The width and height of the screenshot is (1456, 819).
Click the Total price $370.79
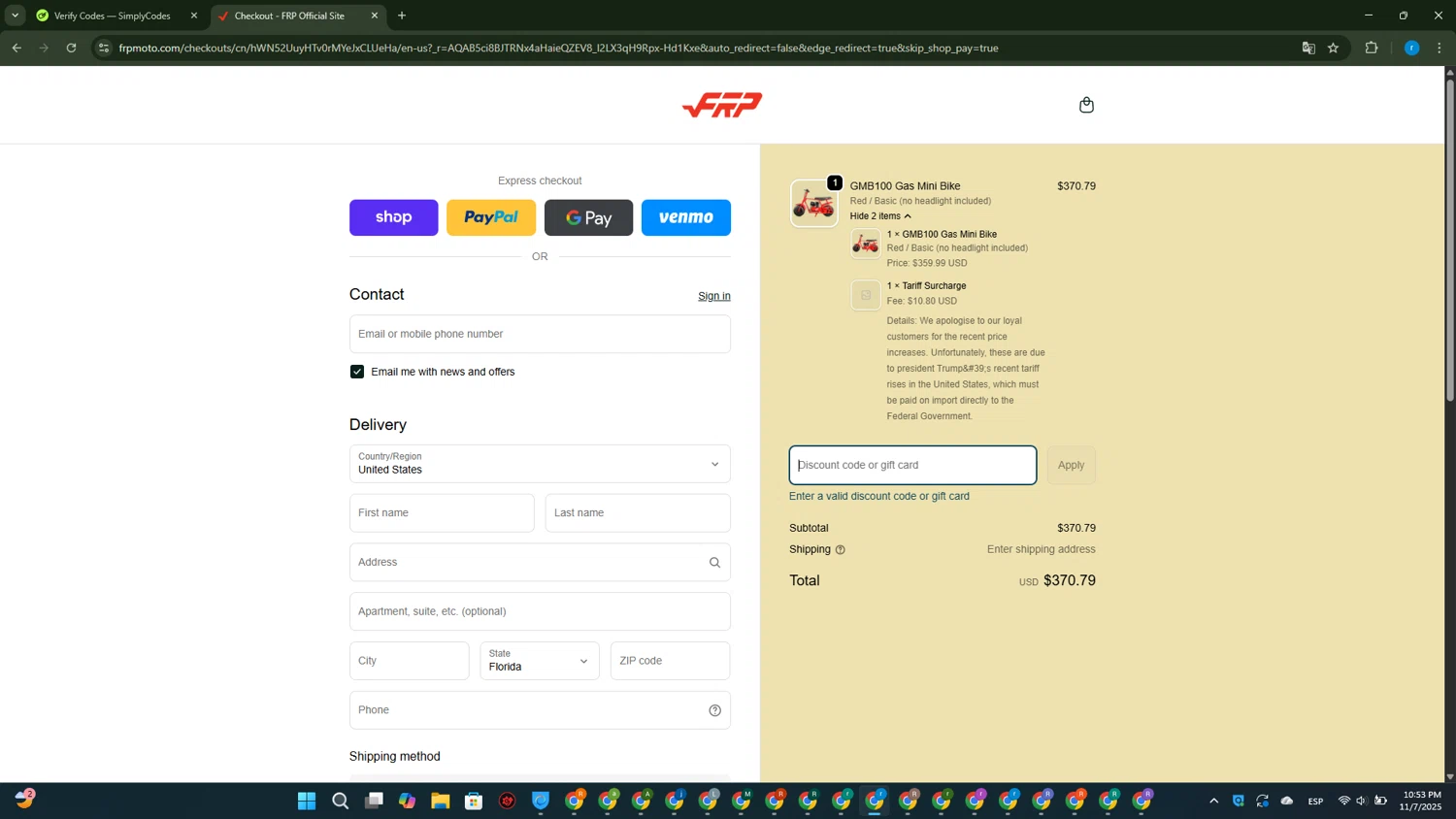point(1070,581)
